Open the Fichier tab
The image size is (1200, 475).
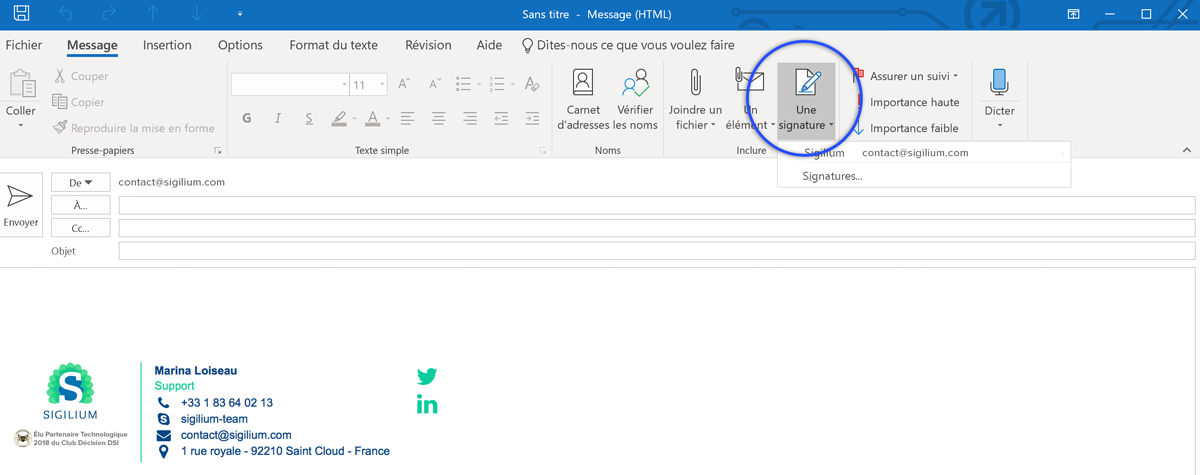pyautogui.click(x=24, y=45)
